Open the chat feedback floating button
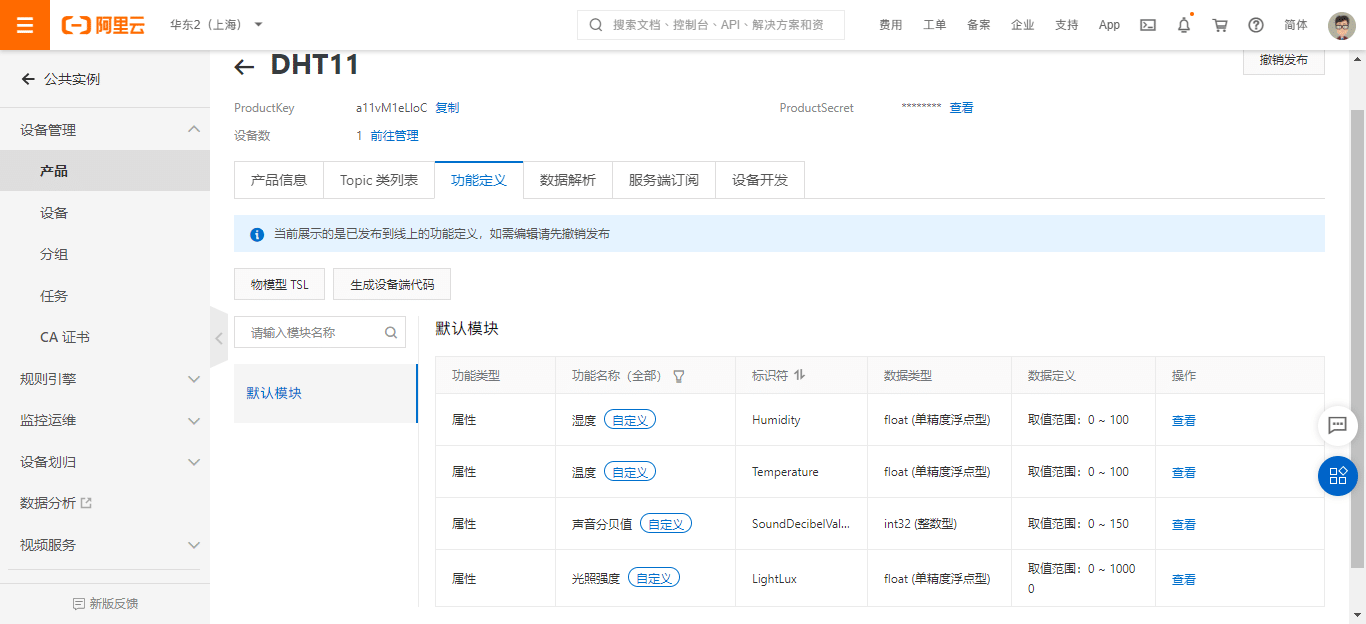This screenshot has width=1366, height=624. coord(1337,425)
